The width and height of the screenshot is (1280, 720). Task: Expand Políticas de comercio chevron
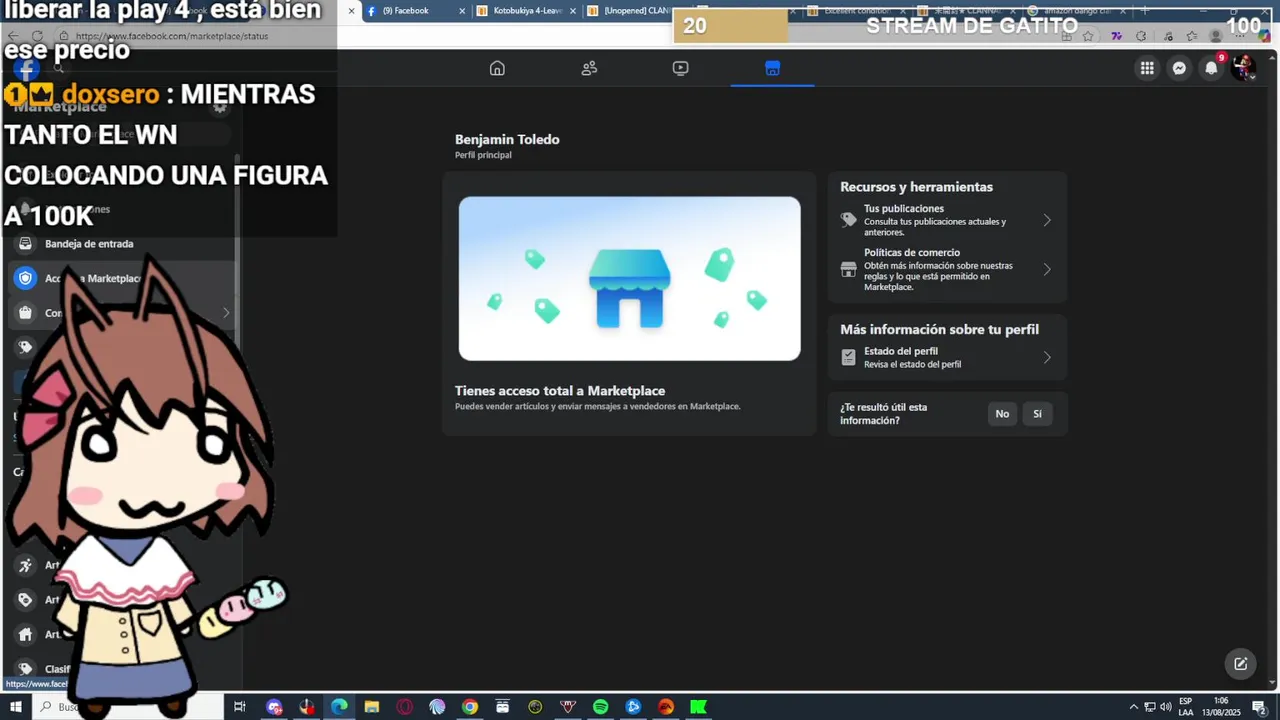click(1047, 269)
